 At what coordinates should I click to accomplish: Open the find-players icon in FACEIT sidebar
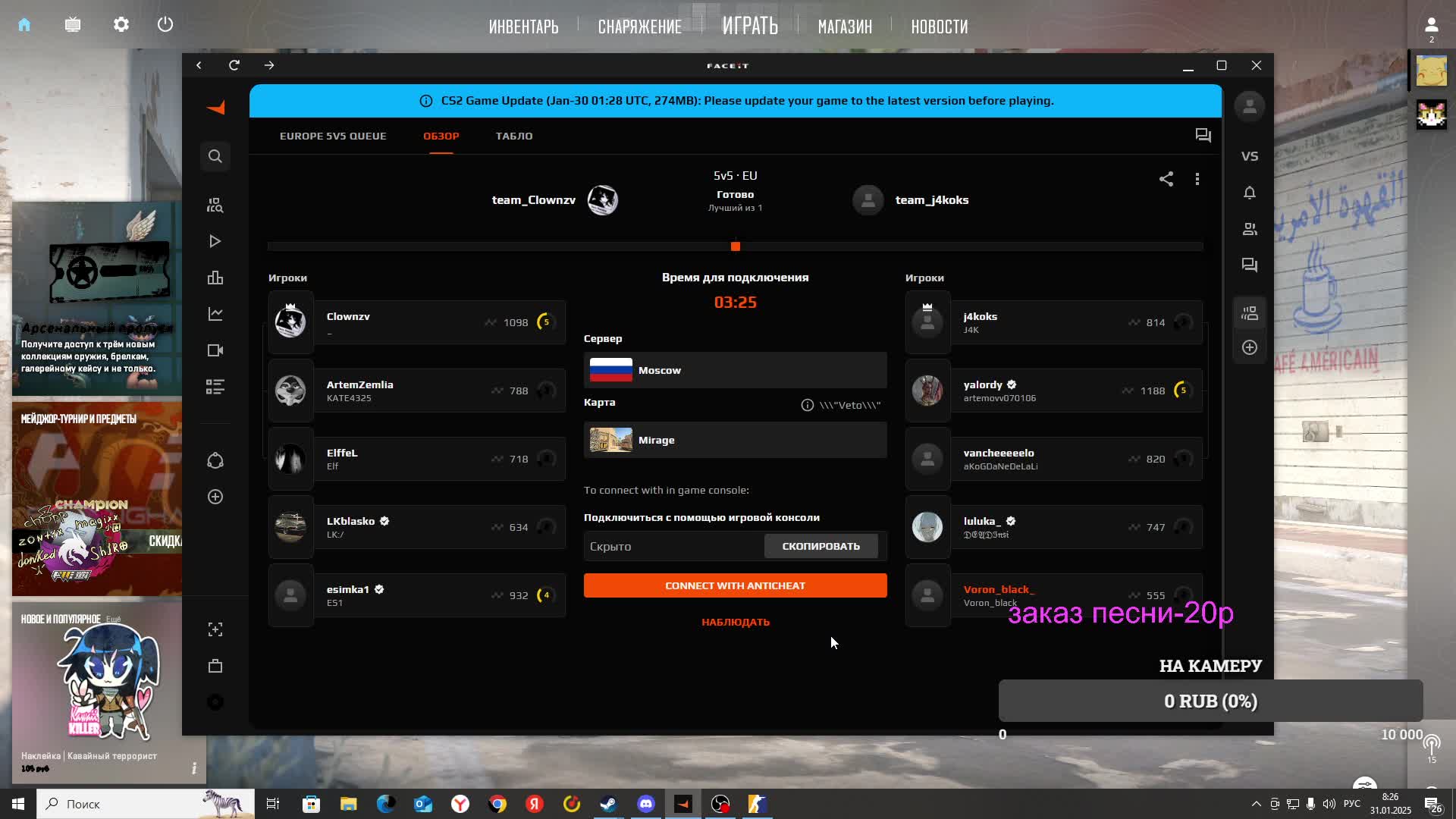coord(215,206)
